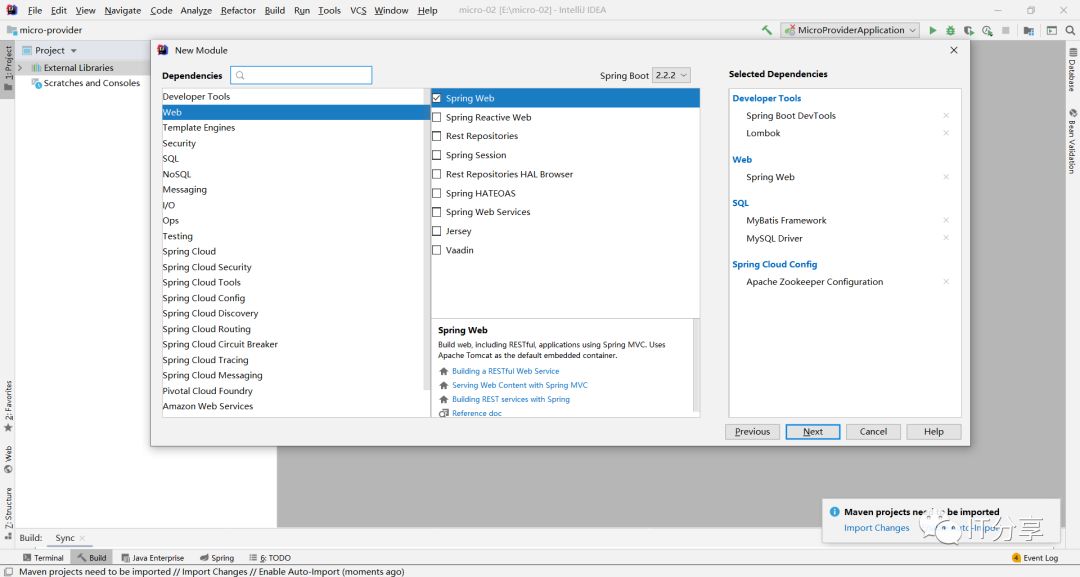
Task: Select Scratches and Consoles in Project tree
Action: pyautogui.click(x=92, y=83)
